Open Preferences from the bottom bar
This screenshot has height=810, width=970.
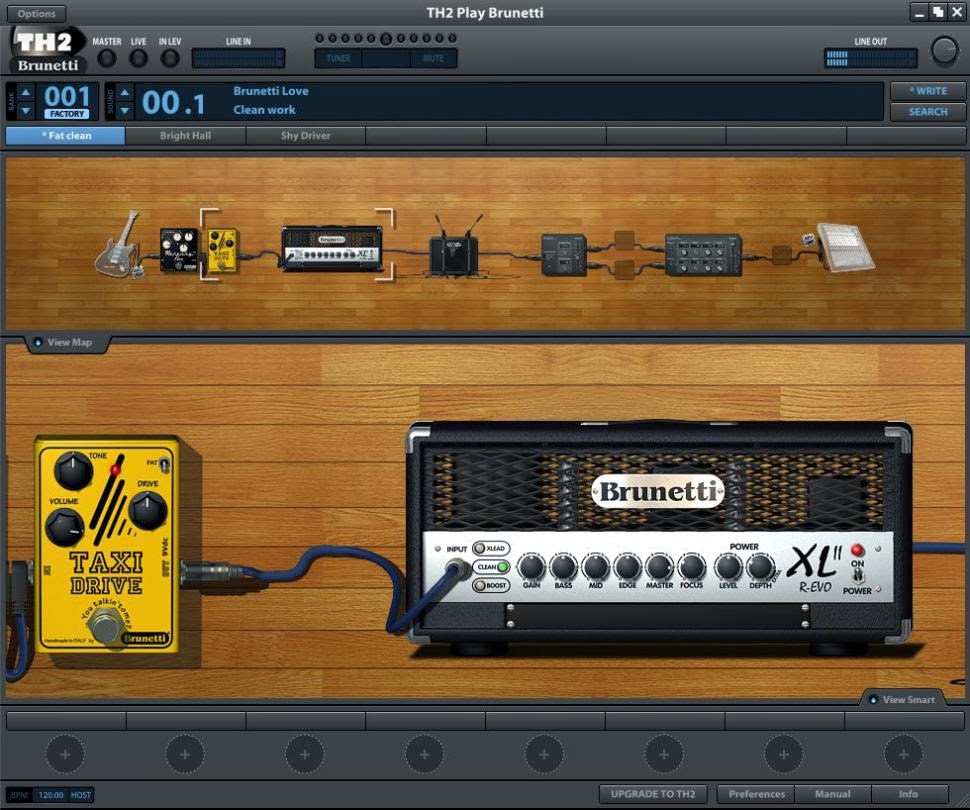(755, 793)
